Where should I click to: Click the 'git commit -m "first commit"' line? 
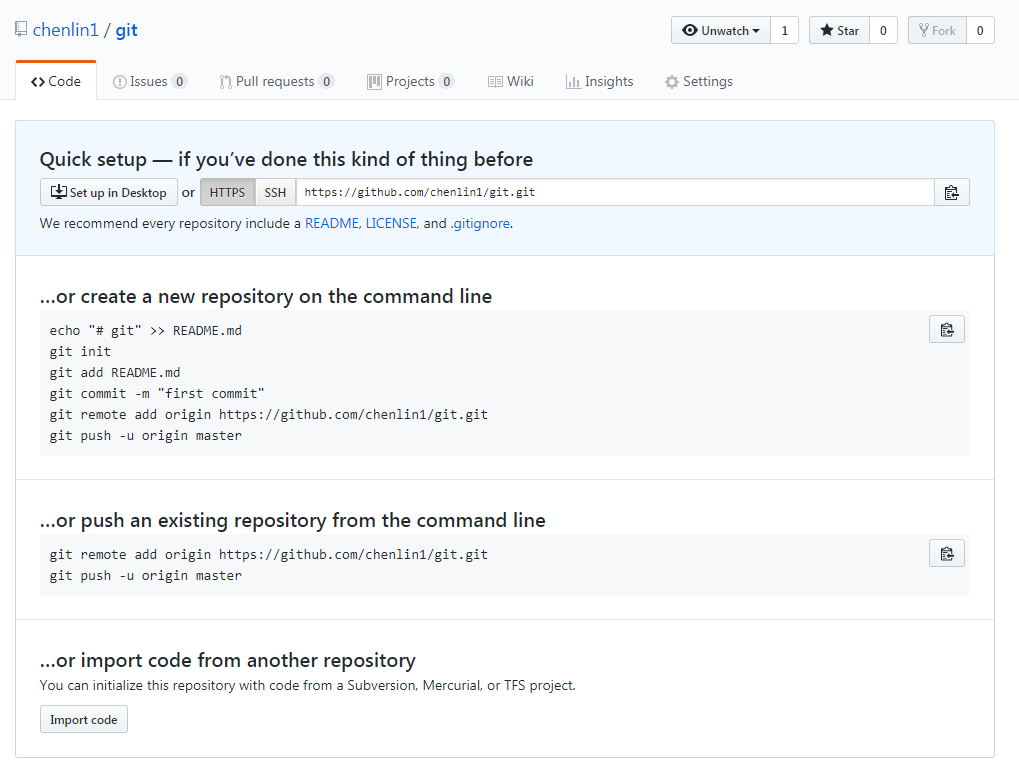click(x=157, y=394)
